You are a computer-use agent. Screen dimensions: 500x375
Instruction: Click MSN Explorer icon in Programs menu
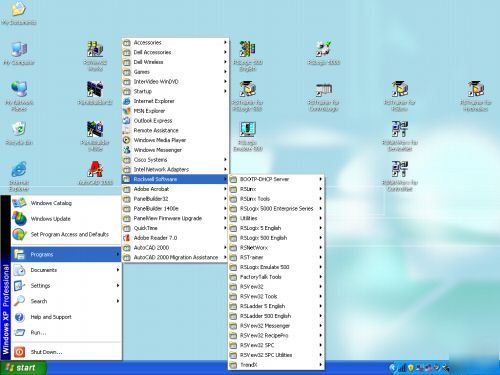(x=127, y=111)
